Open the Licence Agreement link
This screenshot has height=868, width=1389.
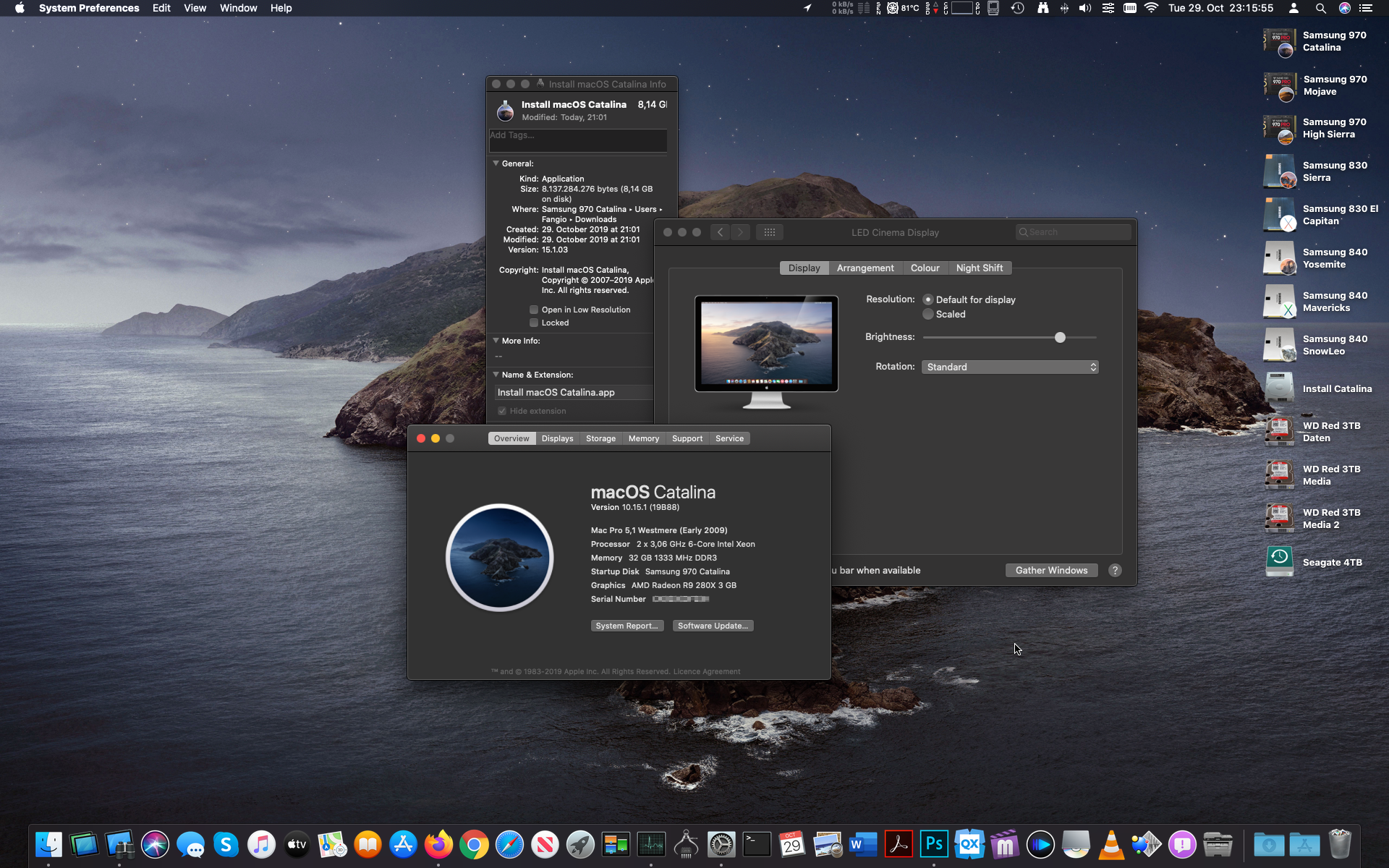pos(707,671)
